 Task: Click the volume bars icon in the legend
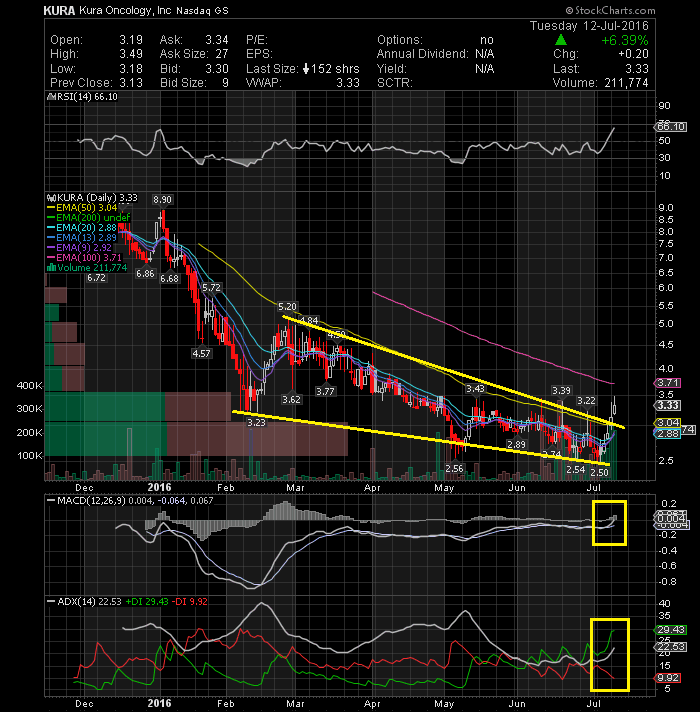[51, 267]
